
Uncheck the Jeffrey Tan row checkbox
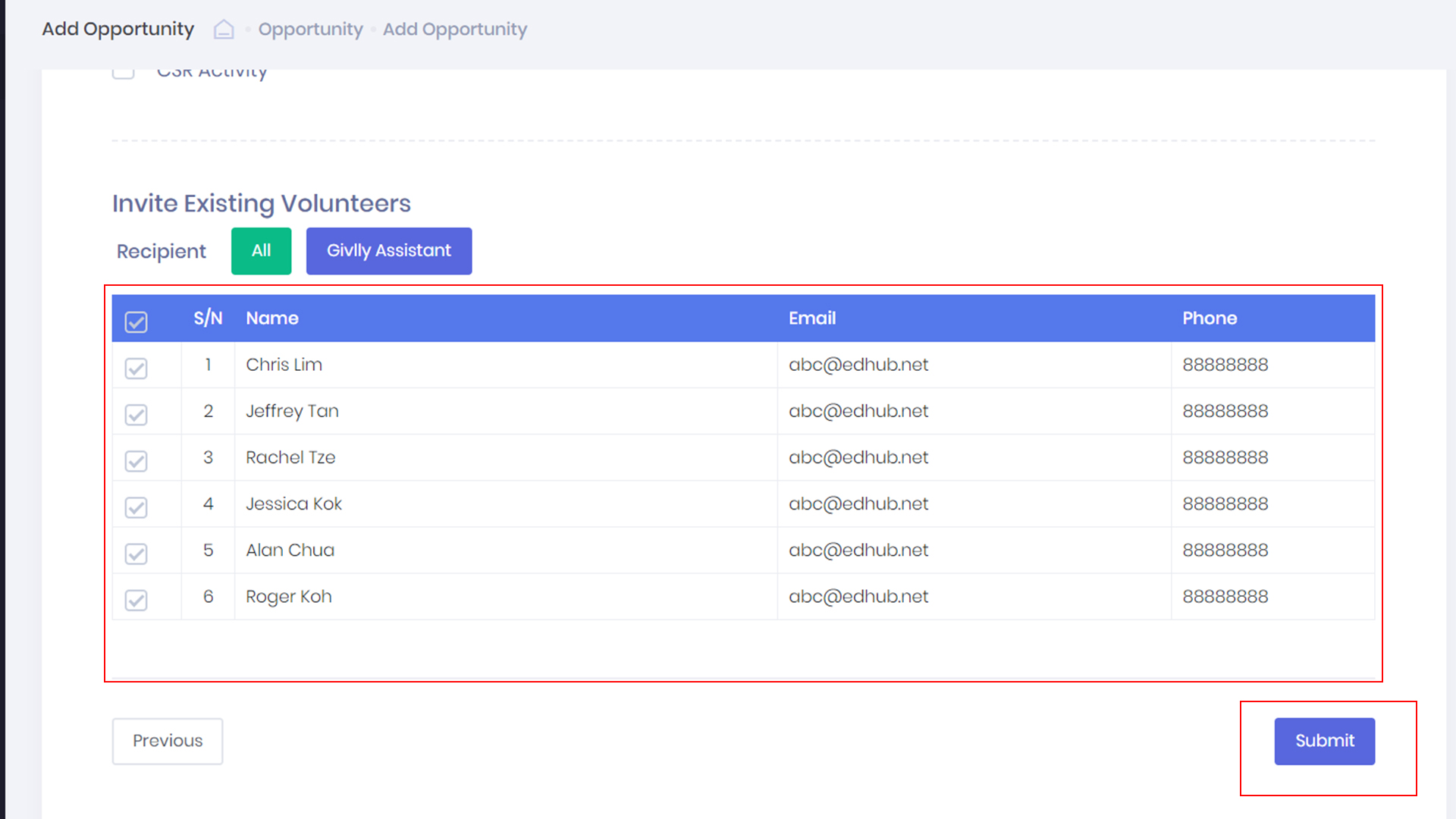point(136,415)
